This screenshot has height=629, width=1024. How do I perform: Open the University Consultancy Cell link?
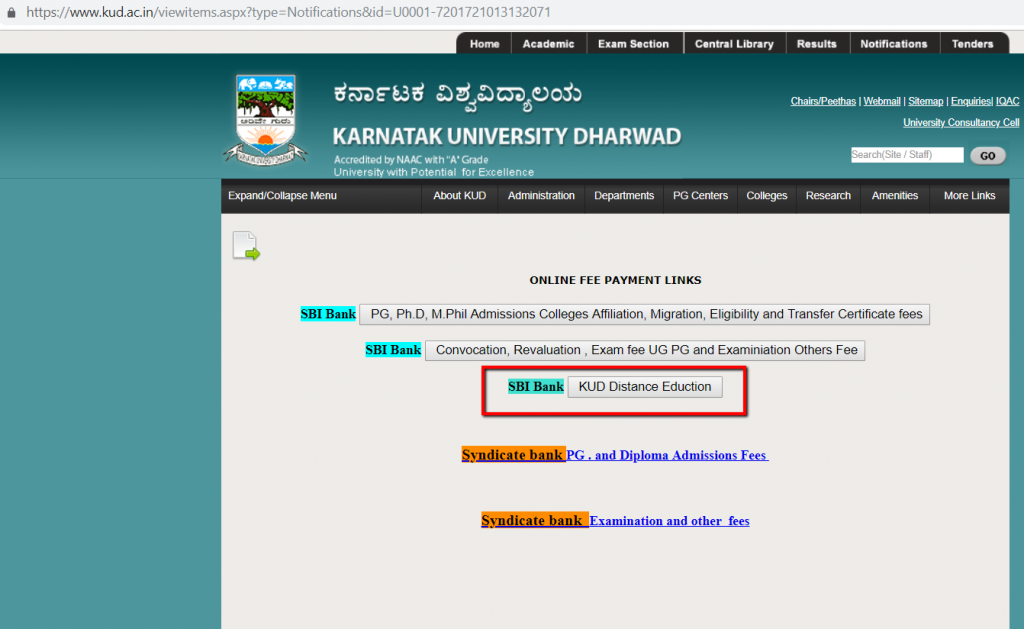point(960,122)
